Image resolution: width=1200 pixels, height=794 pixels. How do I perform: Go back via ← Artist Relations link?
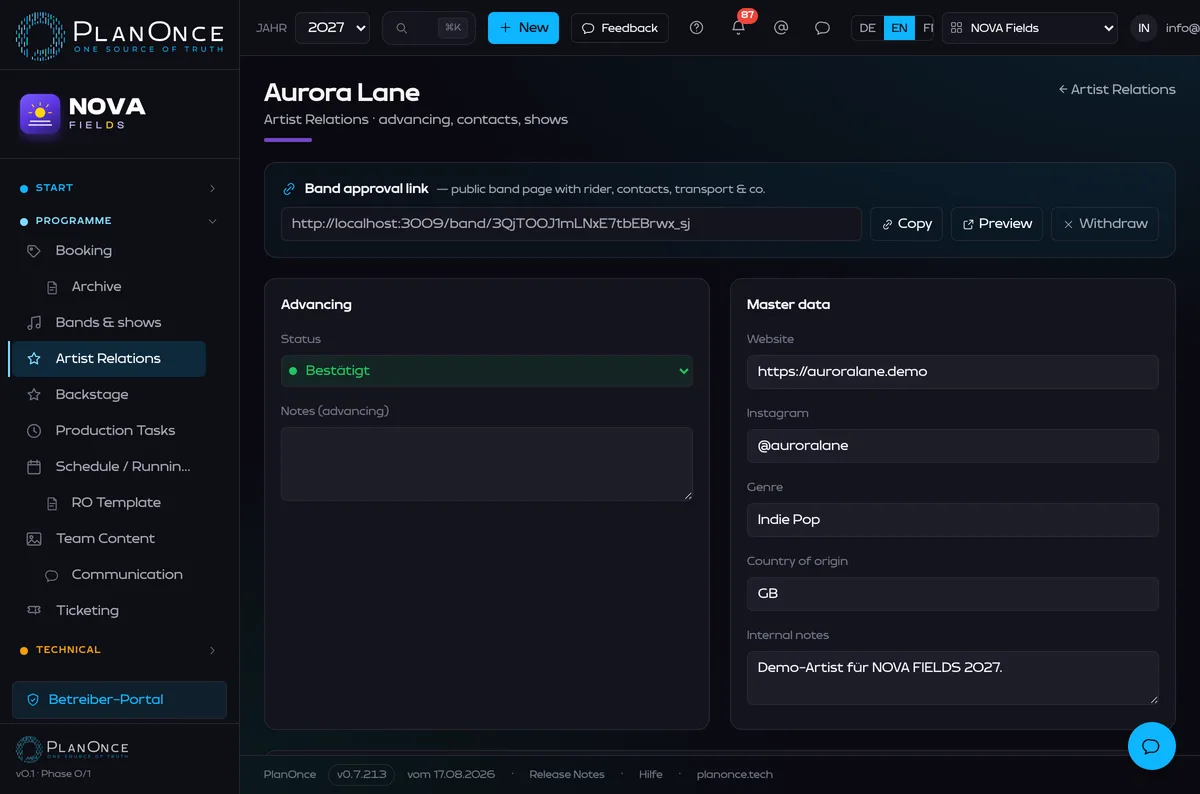(x=1117, y=90)
